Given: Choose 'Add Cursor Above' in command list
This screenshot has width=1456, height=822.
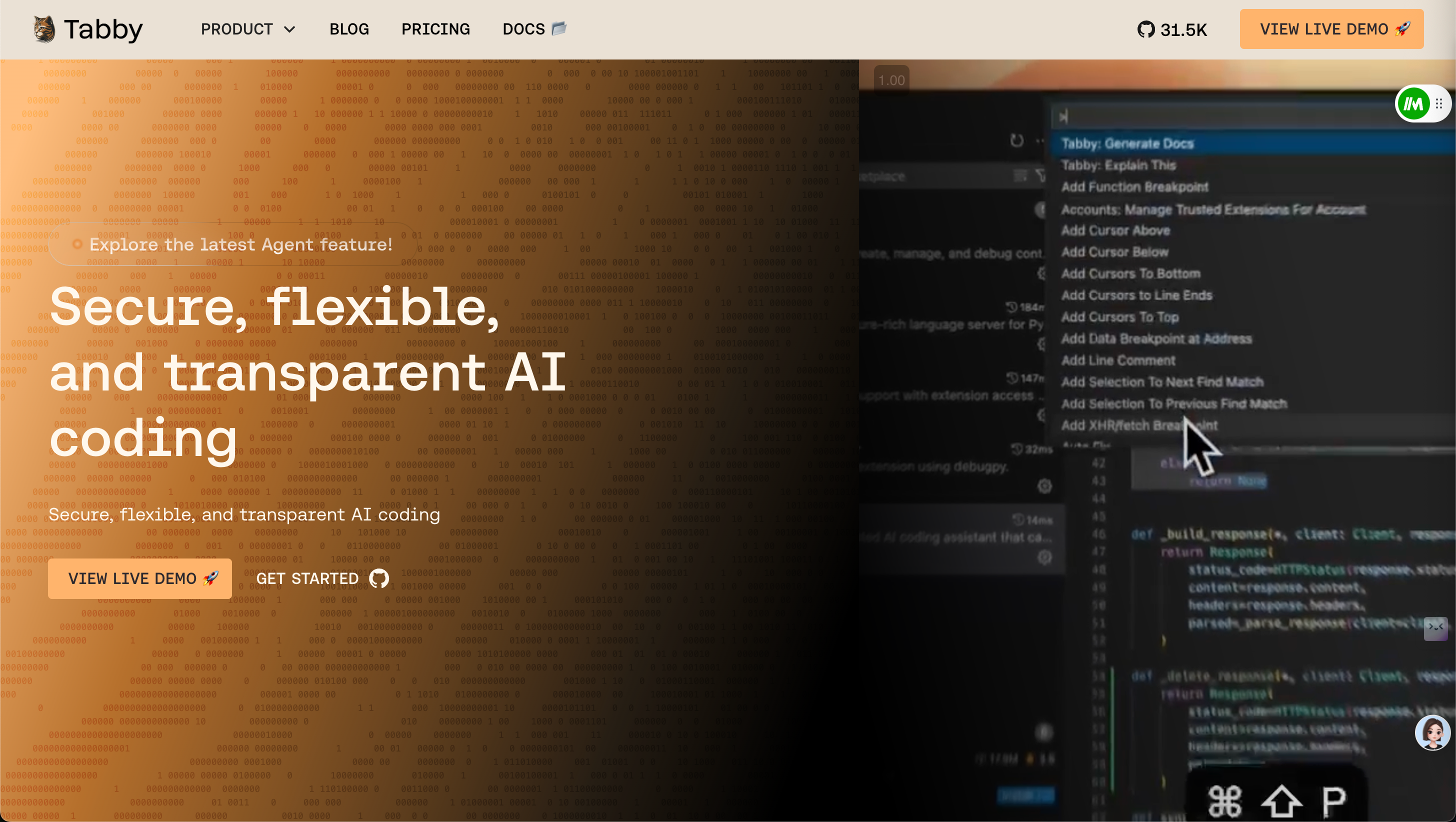Looking at the screenshot, I should [x=1252, y=230].
